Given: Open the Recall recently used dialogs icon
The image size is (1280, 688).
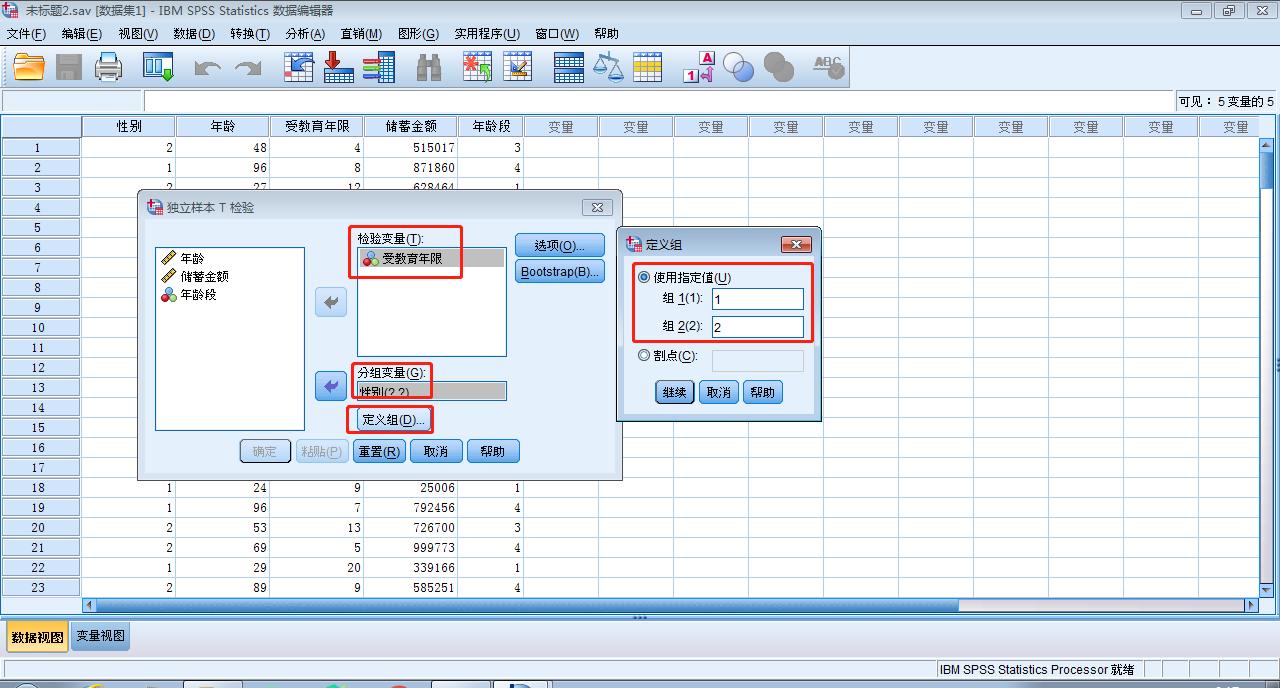Looking at the screenshot, I should [x=158, y=67].
